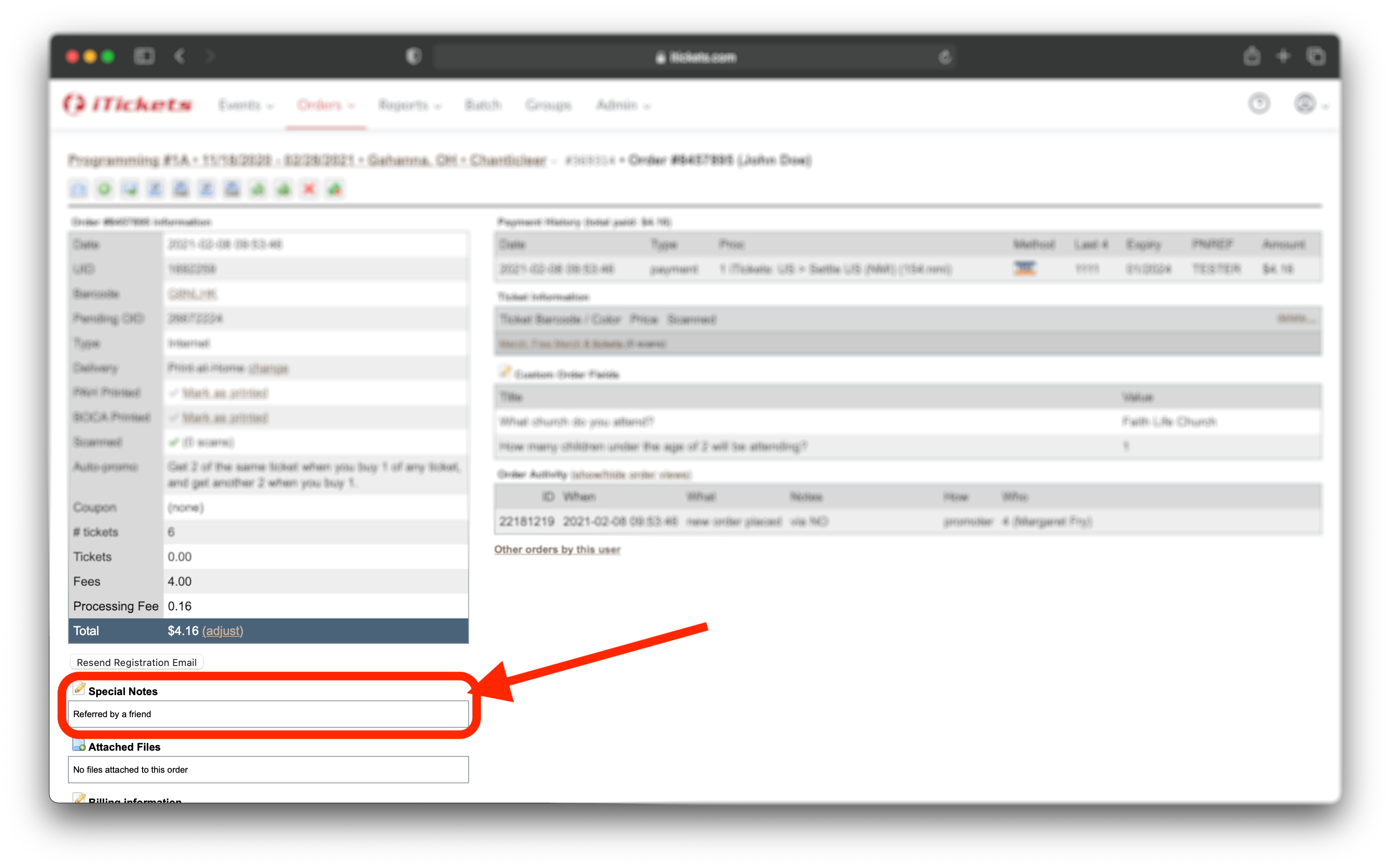
Task: Click the Fees value 4.00
Action: [x=180, y=582]
